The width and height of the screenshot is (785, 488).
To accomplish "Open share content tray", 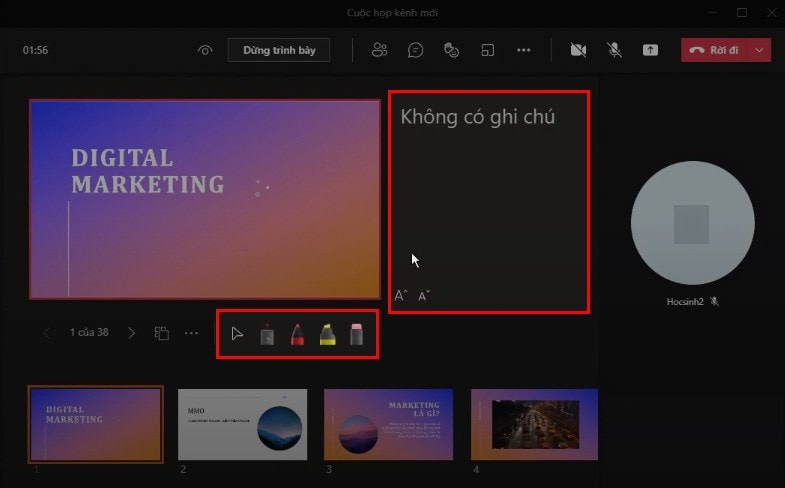I will pyautogui.click(x=650, y=50).
